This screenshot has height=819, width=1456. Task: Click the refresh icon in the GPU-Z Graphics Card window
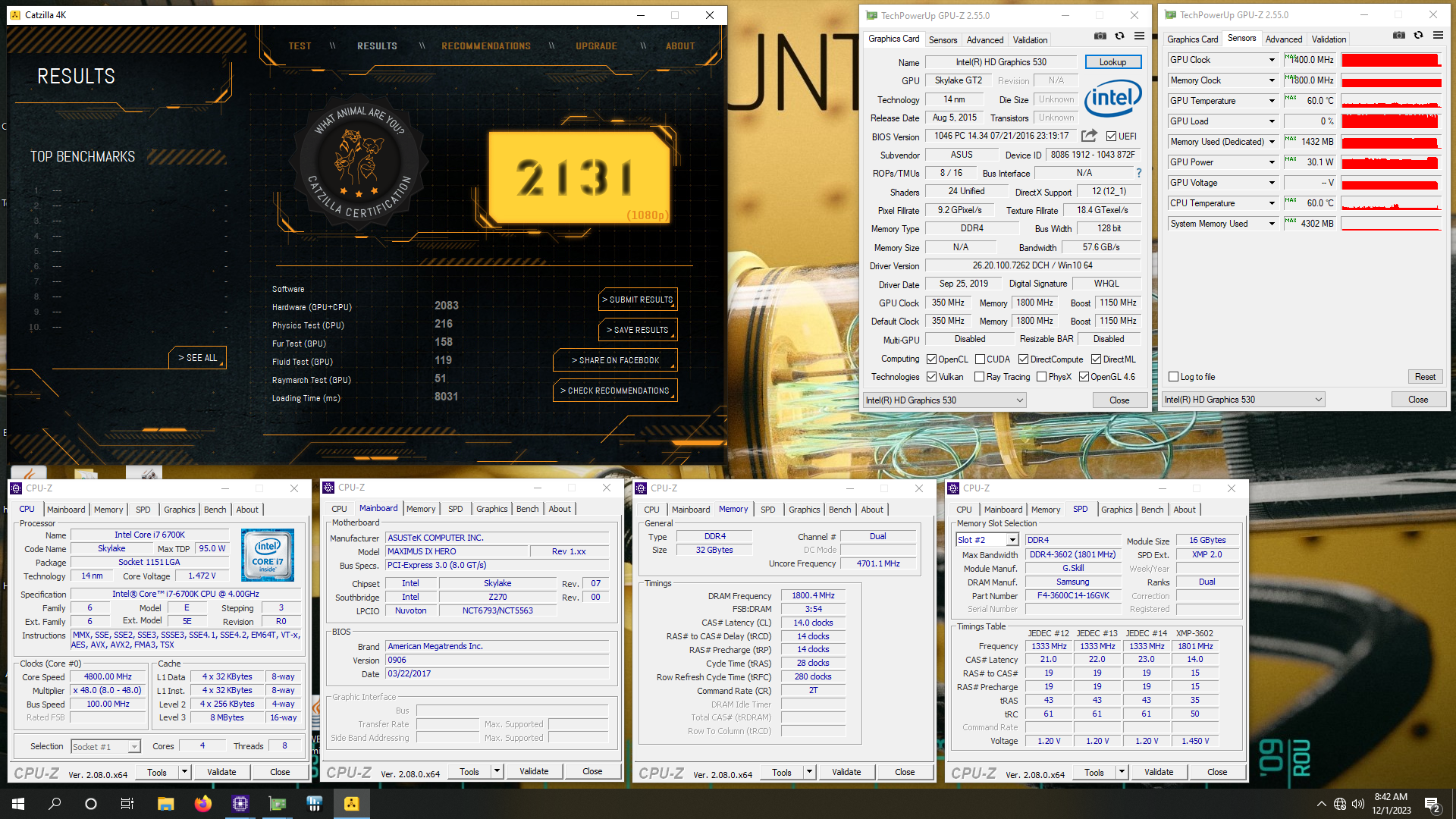pyautogui.click(x=1119, y=36)
